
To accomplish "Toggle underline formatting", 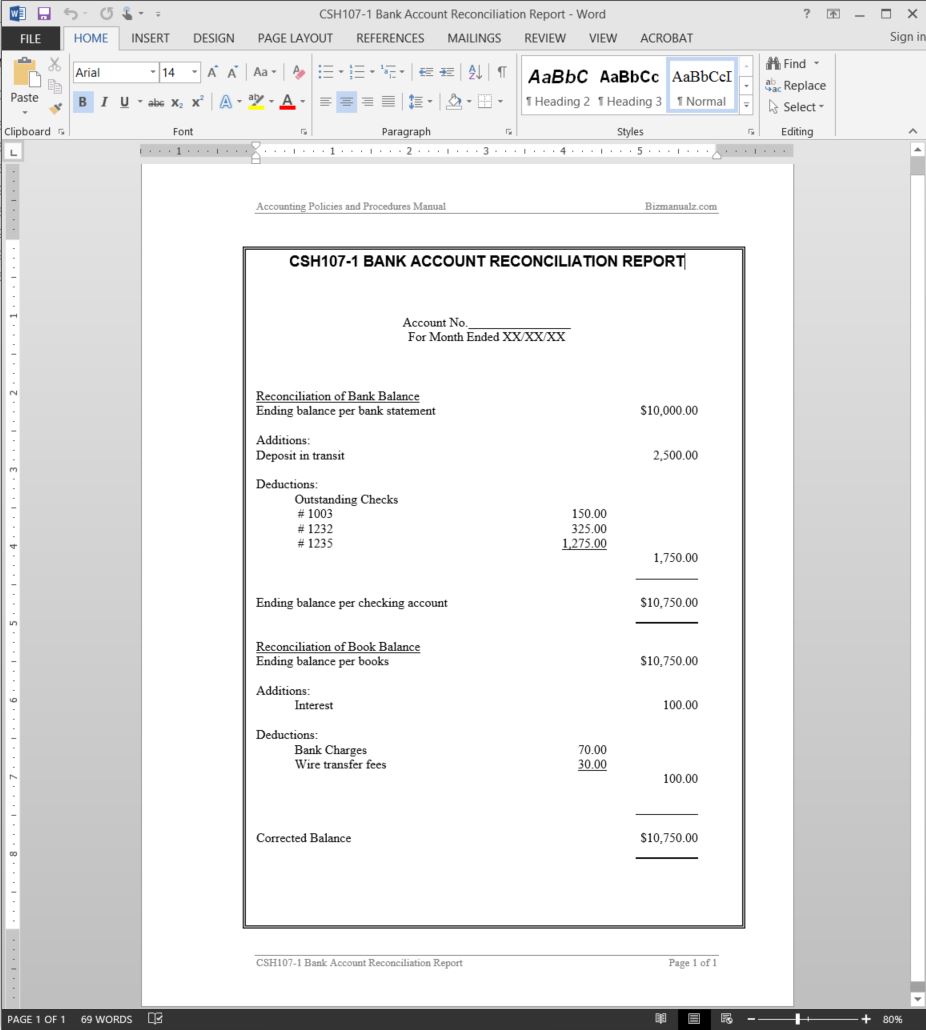I will click(x=124, y=102).
